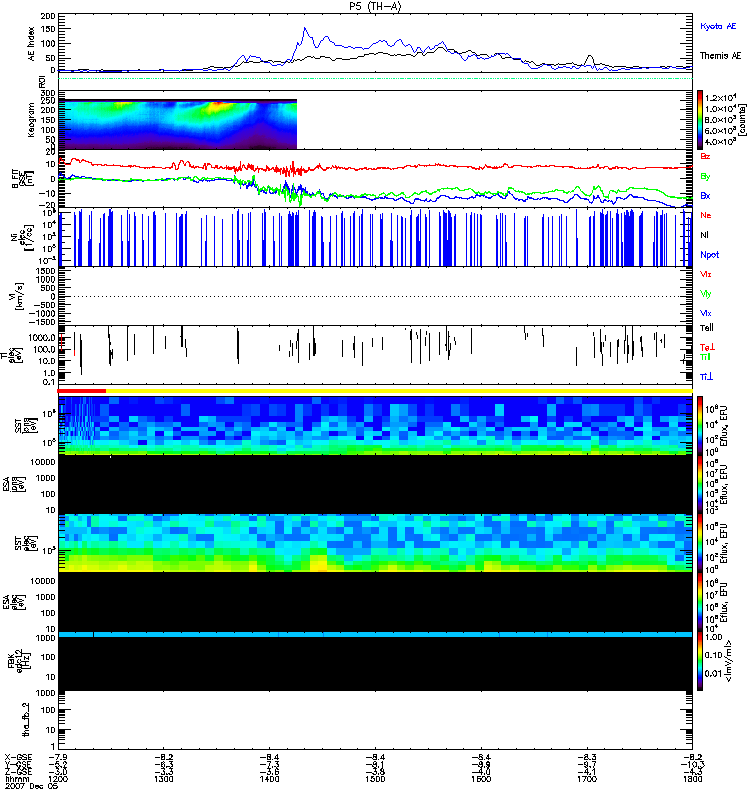The height and width of the screenshot is (800, 750).
Task: Click the blue 'Bx' legend label
Action: [705, 195]
